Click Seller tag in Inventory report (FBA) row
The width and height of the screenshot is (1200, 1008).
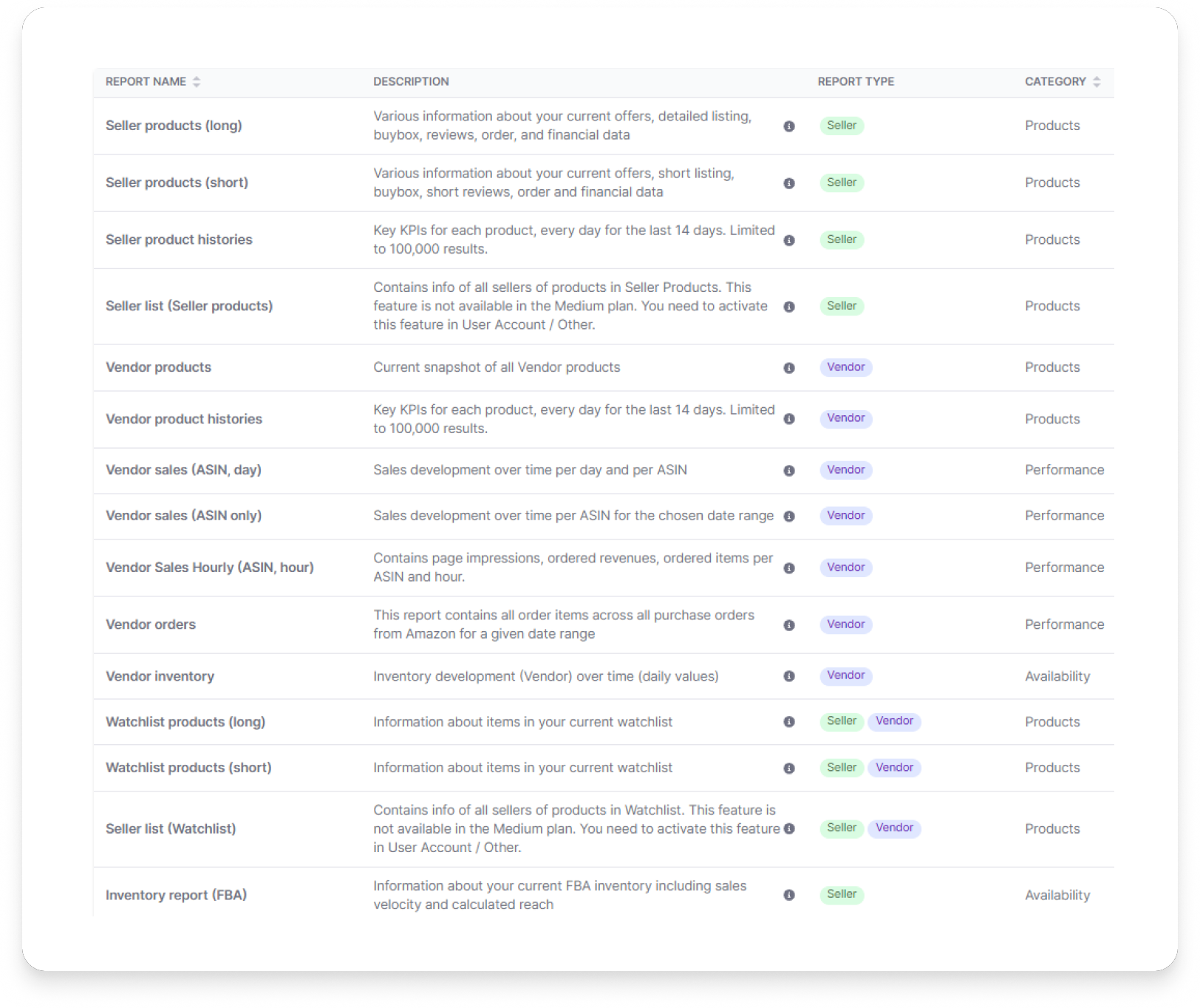[842, 894]
